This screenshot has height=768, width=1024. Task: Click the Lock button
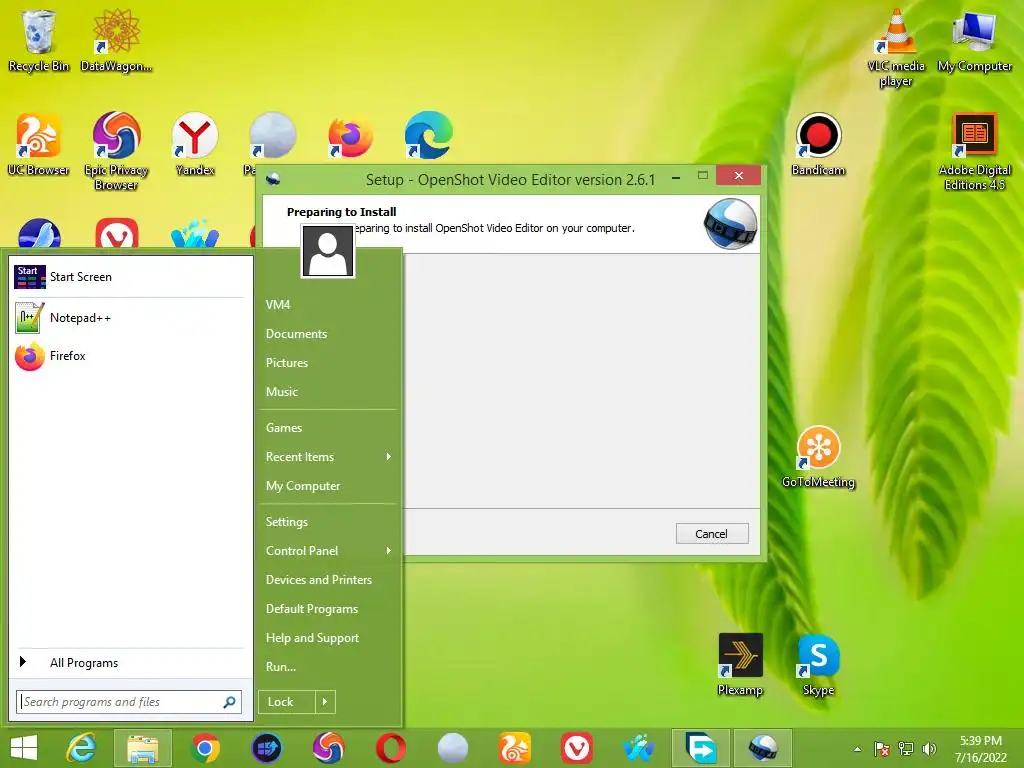tap(287, 702)
